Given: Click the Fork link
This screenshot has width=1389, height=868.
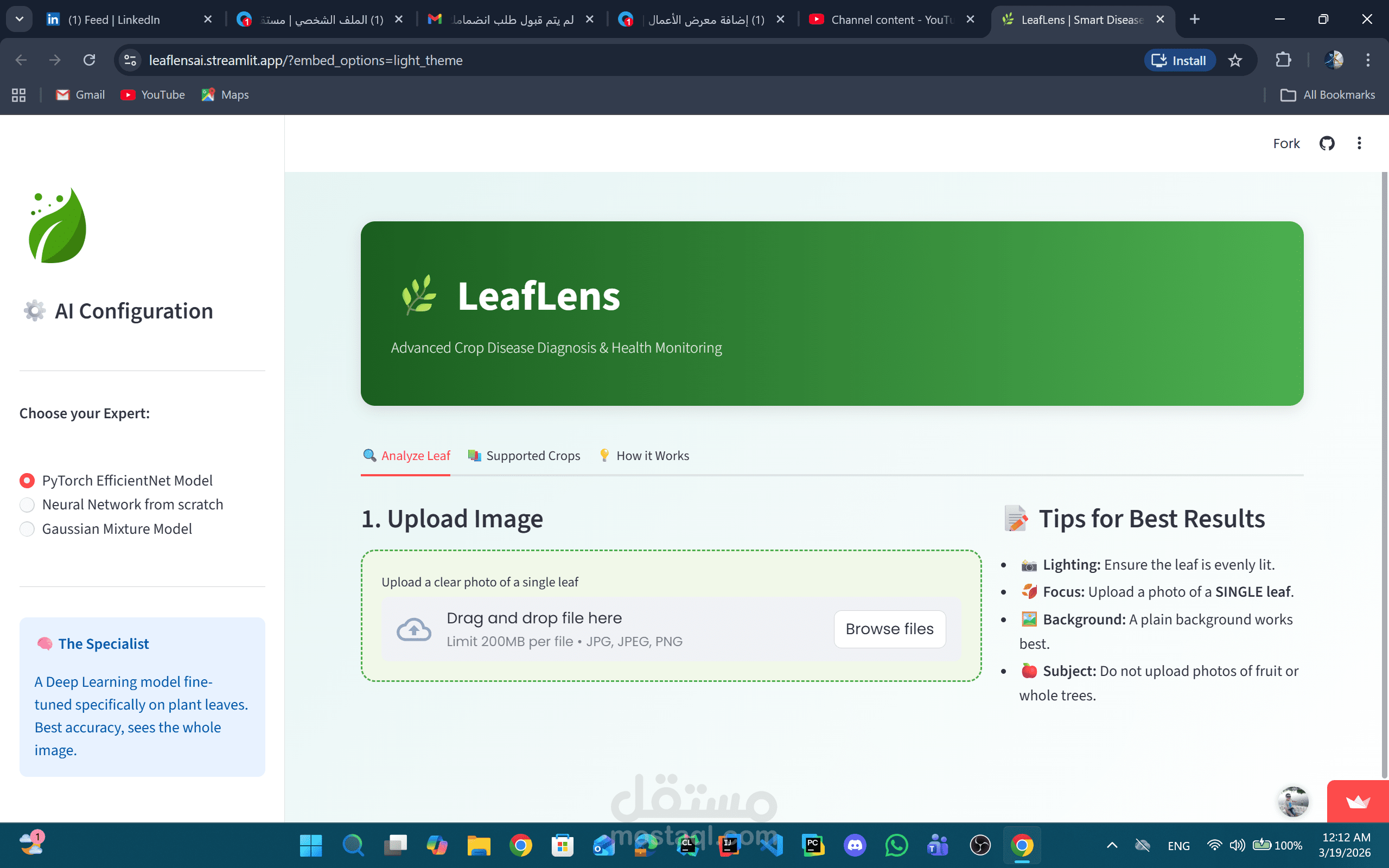Looking at the screenshot, I should (1286, 144).
